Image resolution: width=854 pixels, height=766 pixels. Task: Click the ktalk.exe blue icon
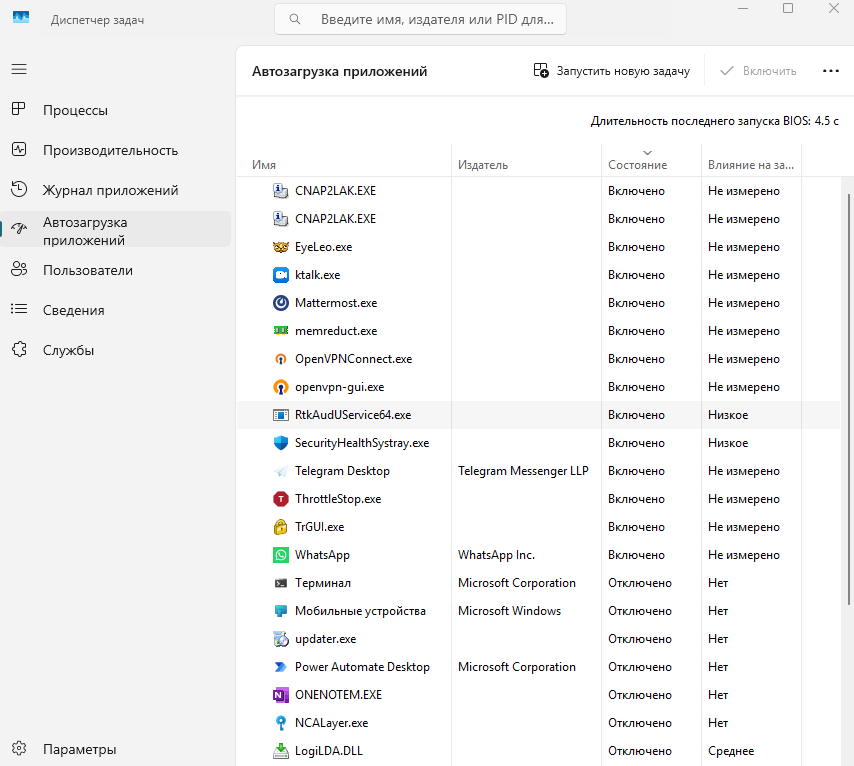point(280,275)
